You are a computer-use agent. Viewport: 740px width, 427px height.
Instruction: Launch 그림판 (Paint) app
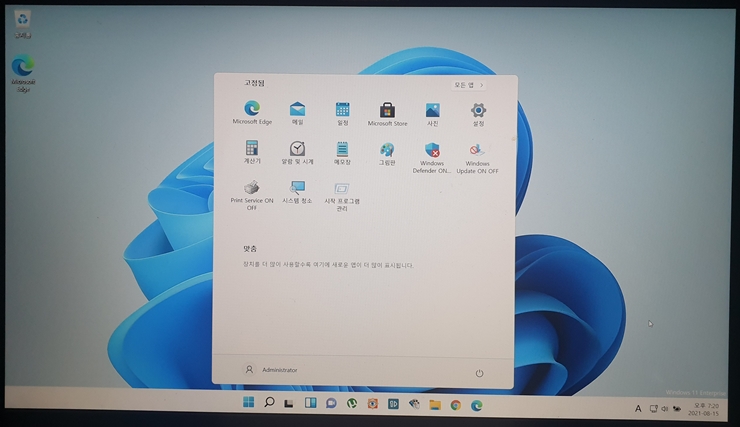387,153
